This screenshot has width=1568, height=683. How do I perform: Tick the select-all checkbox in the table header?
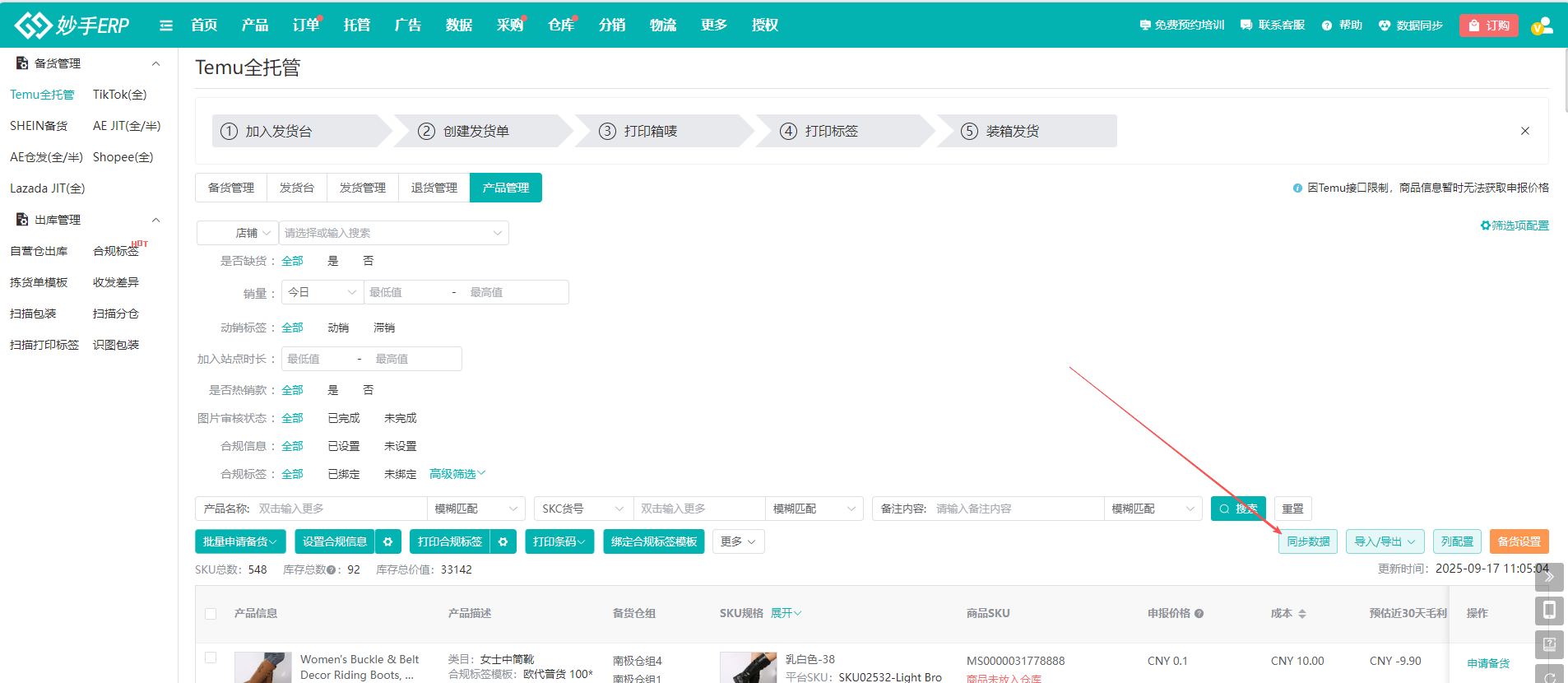[211, 614]
